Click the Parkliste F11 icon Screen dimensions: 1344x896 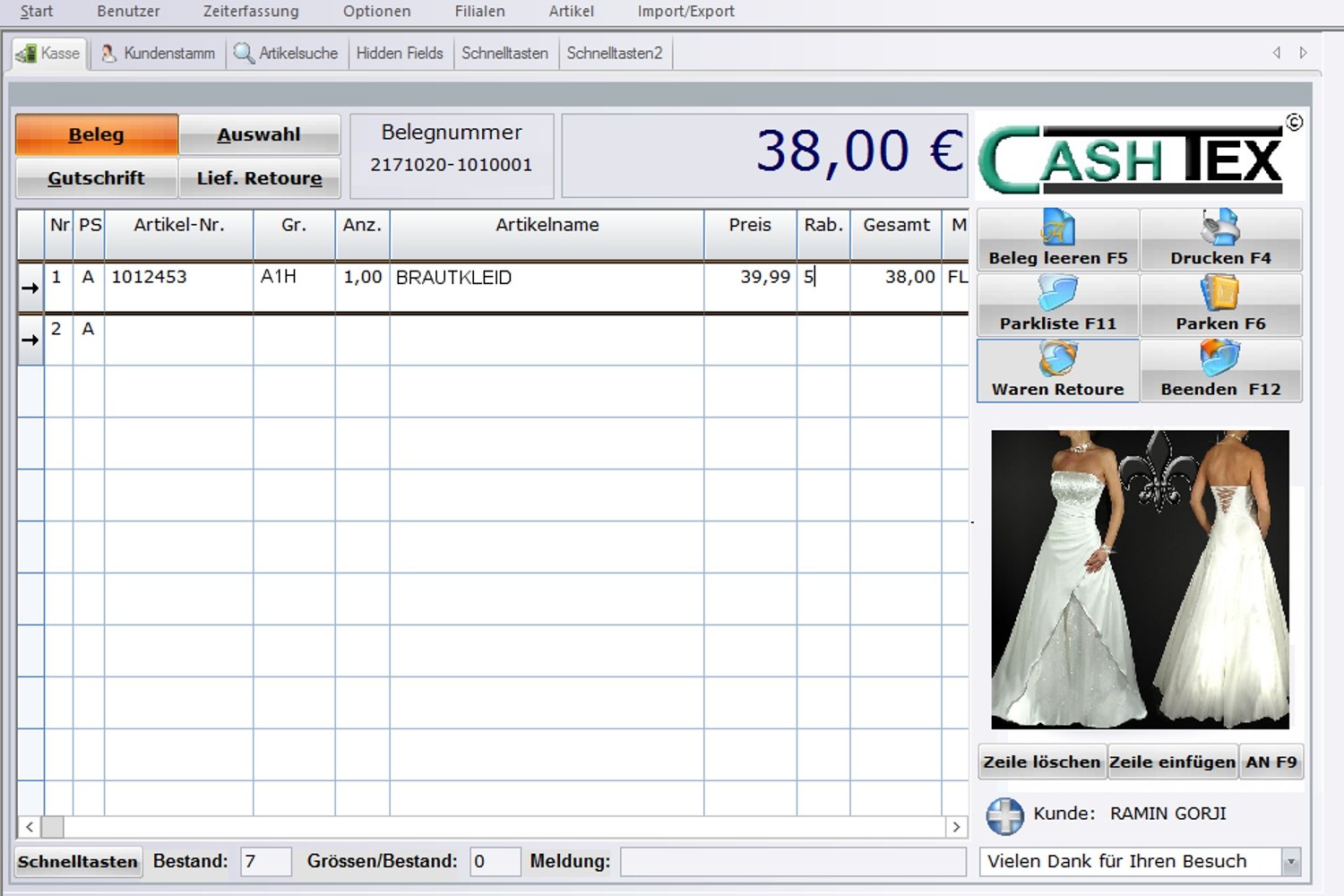[x=1058, y=294]
